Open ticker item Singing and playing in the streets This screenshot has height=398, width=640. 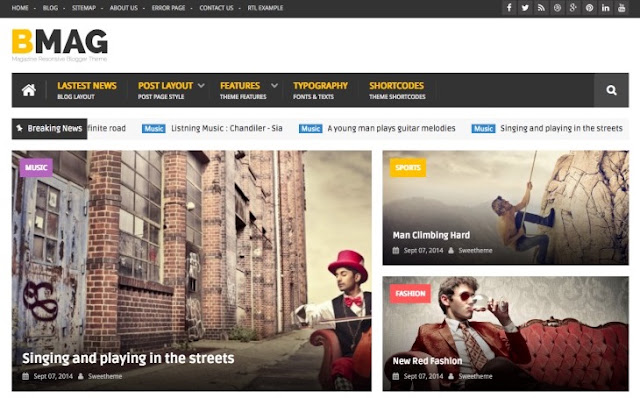click(561, 128)
